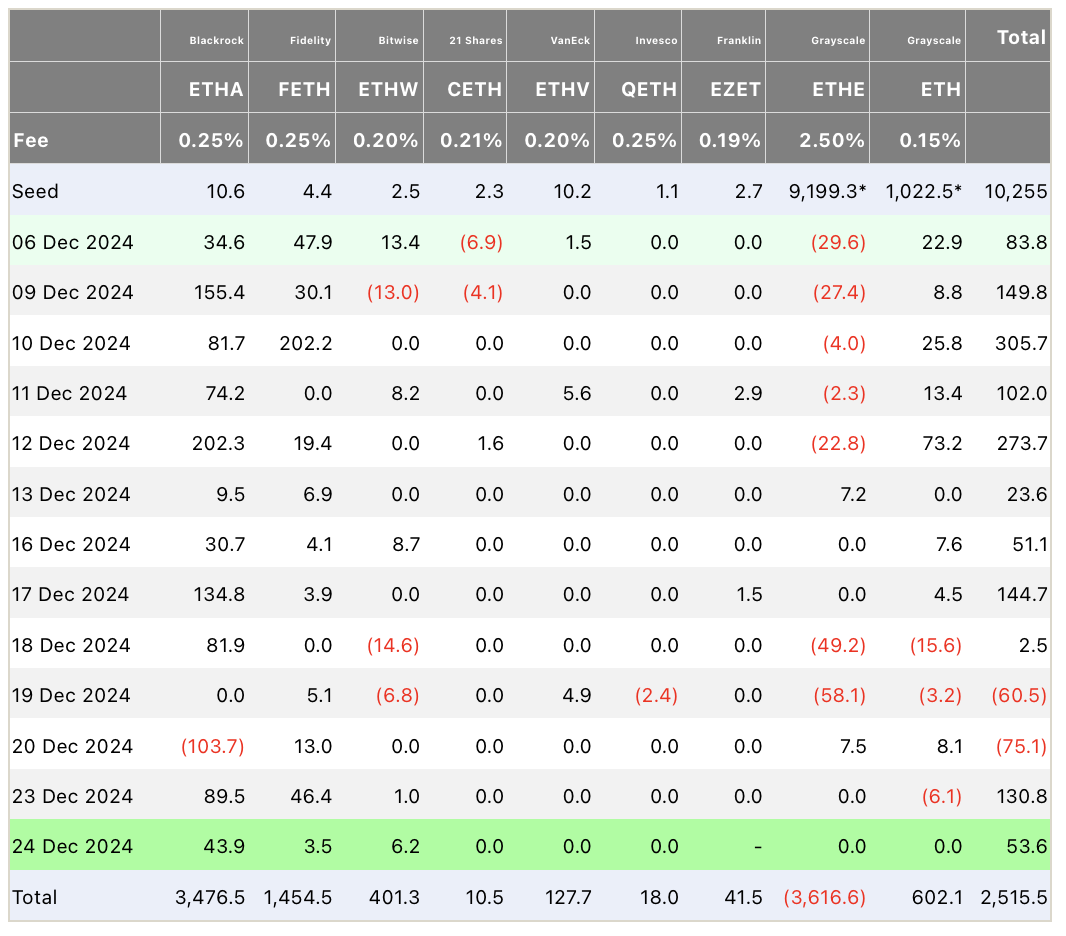Click the 134.8 ETHA value
This screenshot has height=936, width=1066.
(x=219, y=595)
